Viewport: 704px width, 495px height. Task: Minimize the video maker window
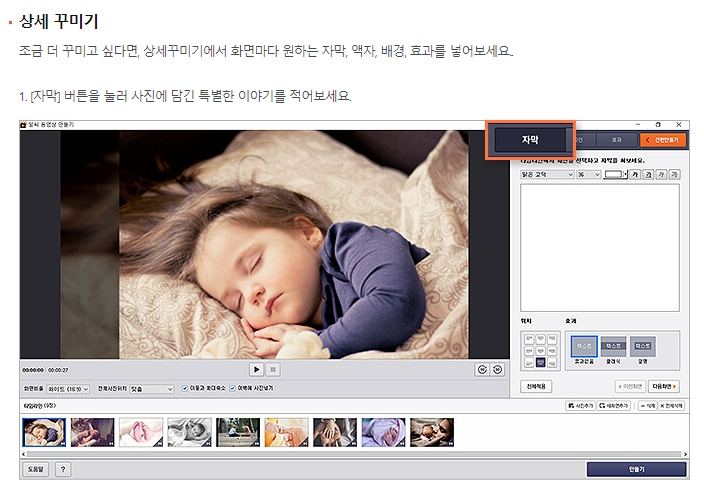[x=638, y=124]
